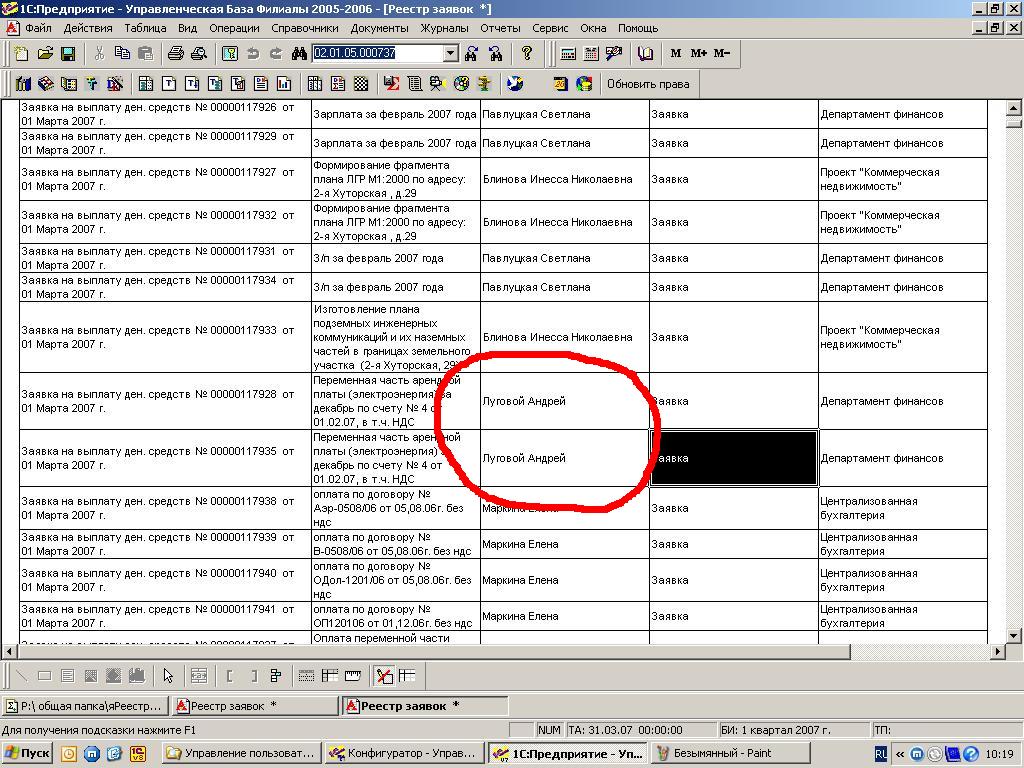
Task: Click the New document icon
Action: tap(22, 53)
